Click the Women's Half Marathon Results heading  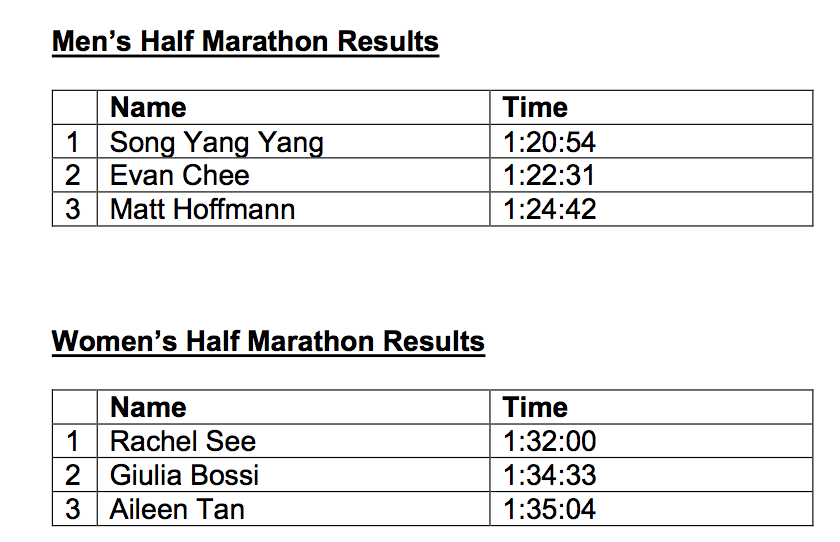pyautogui.click(x=268, y=341)
